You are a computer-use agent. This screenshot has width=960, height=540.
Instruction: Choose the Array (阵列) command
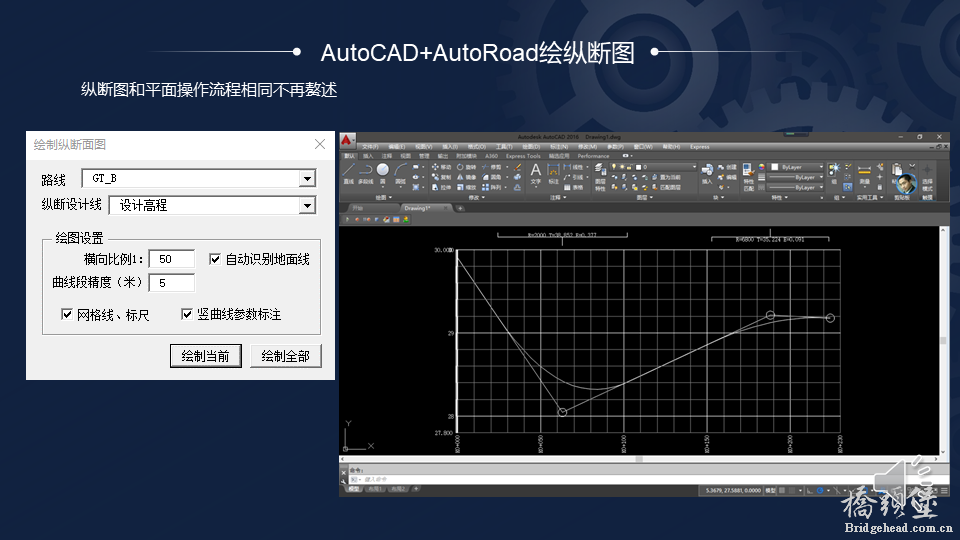tap(492, 187)
